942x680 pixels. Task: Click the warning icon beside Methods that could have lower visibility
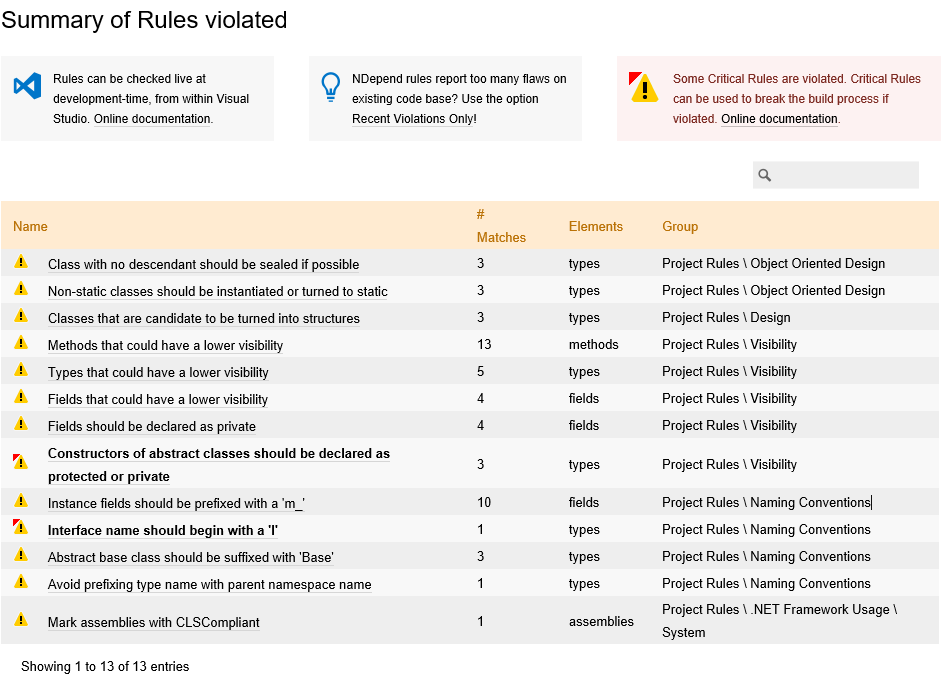(20, 342)
